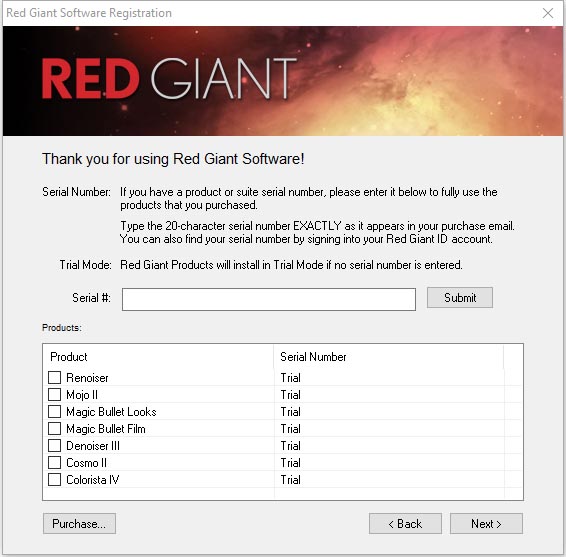Click the Magic Bullet Looks product name
The height and width of the screenshot is (557, 566).
click(x=111, y=412)
